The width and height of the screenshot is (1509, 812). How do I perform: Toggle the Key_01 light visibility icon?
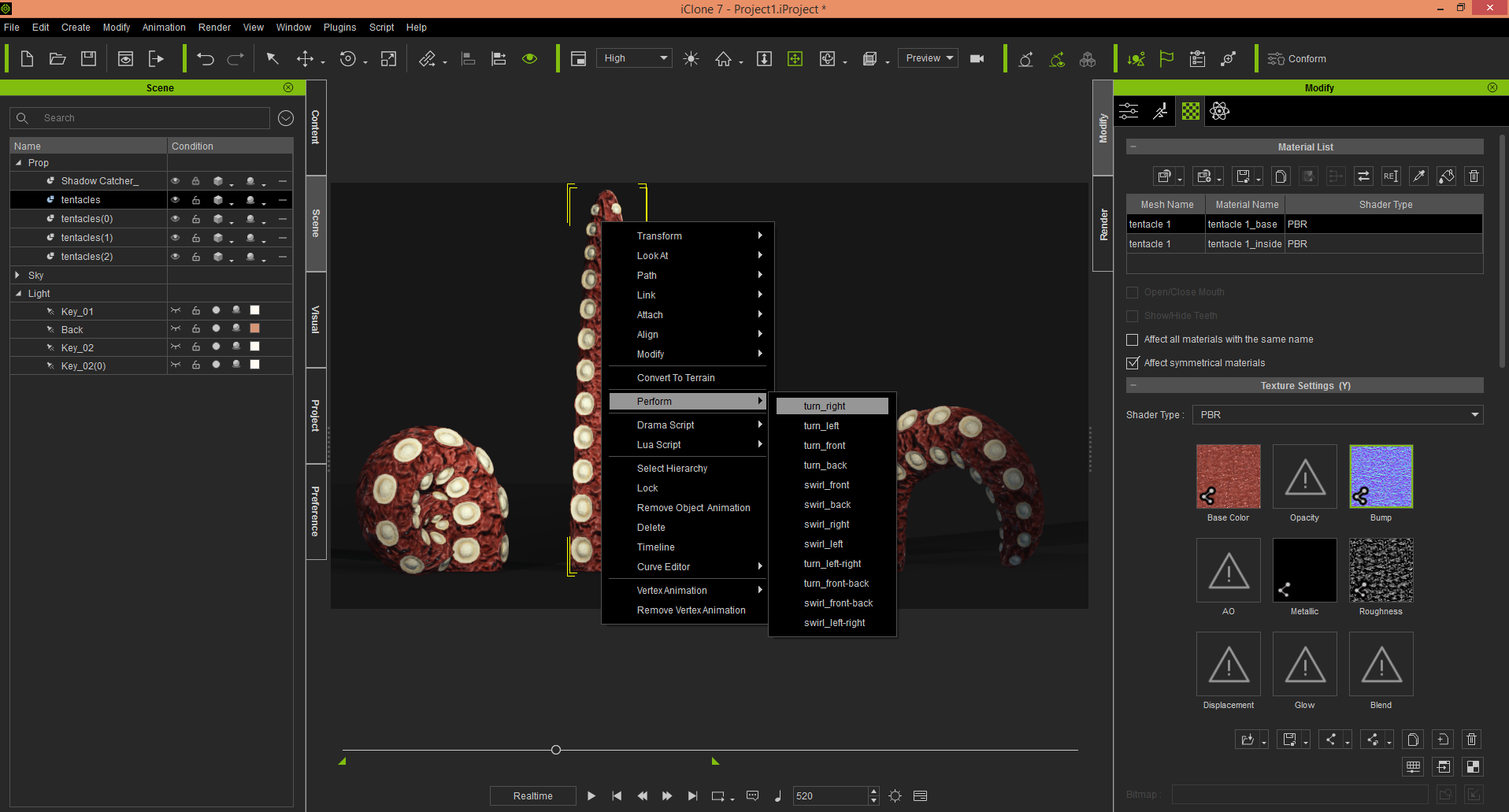tap(176, 310)
